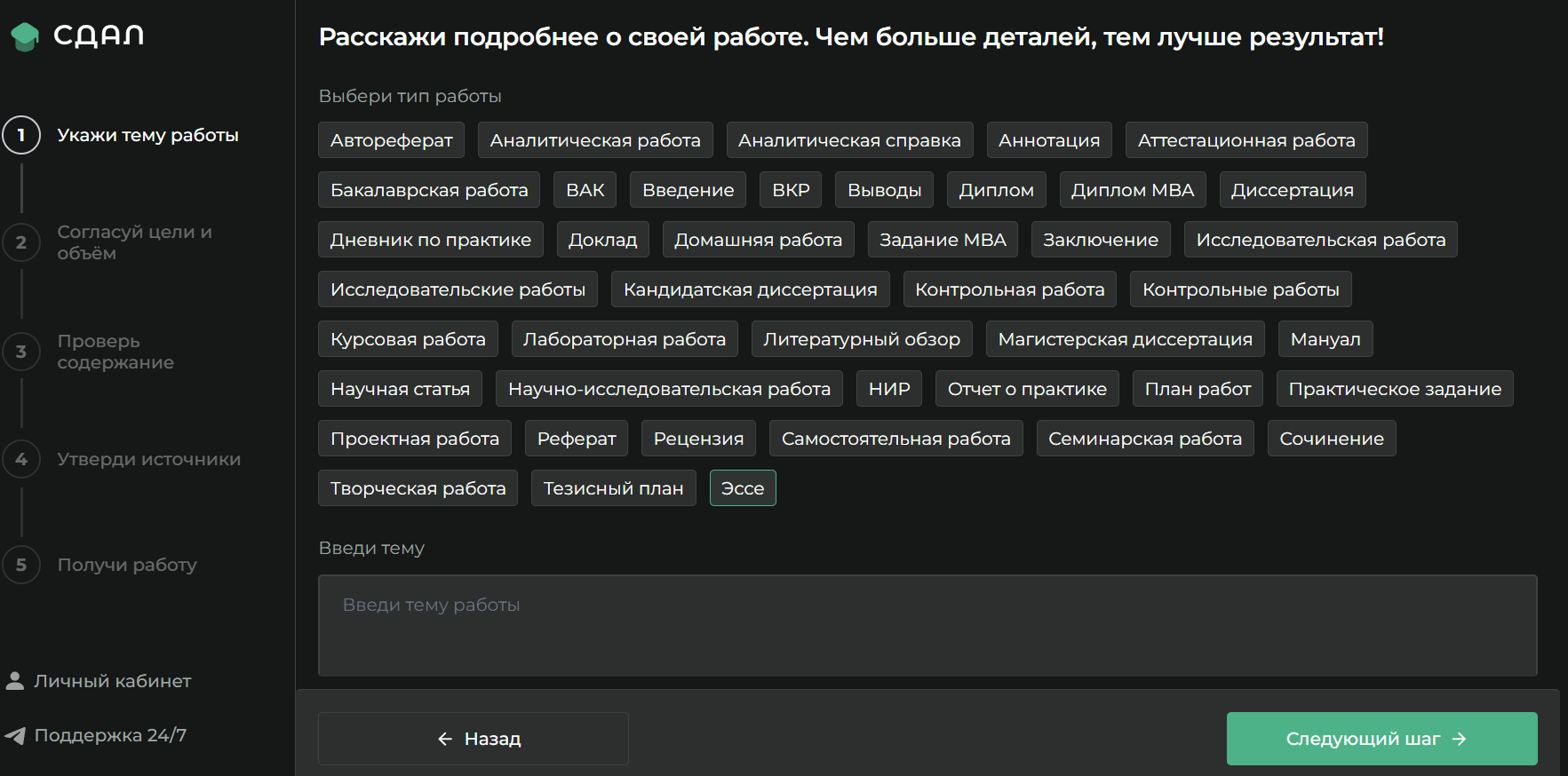Select the Доклад chip

(602, 240)
